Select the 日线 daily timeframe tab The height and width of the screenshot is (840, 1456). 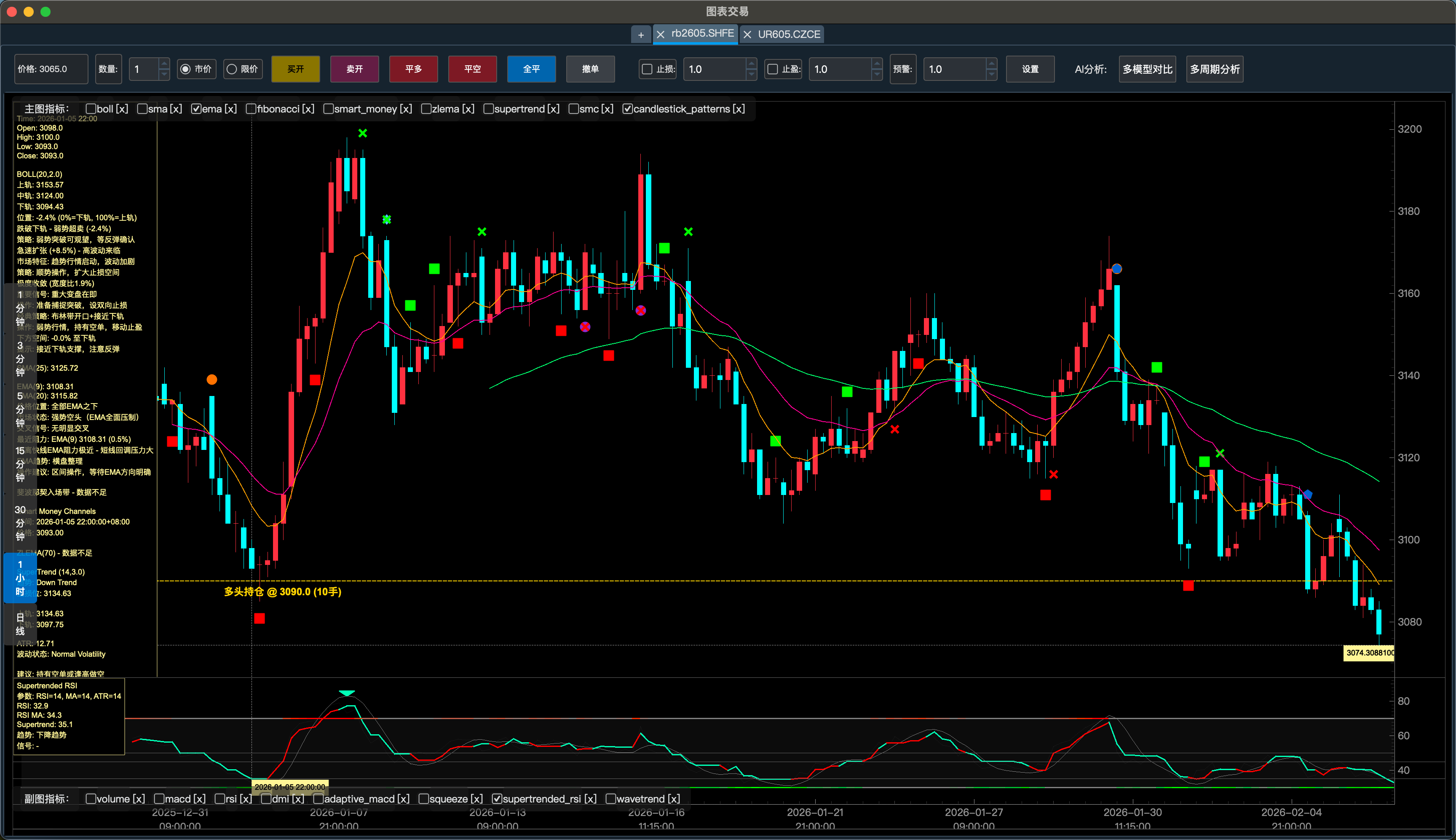click(20, 624)
